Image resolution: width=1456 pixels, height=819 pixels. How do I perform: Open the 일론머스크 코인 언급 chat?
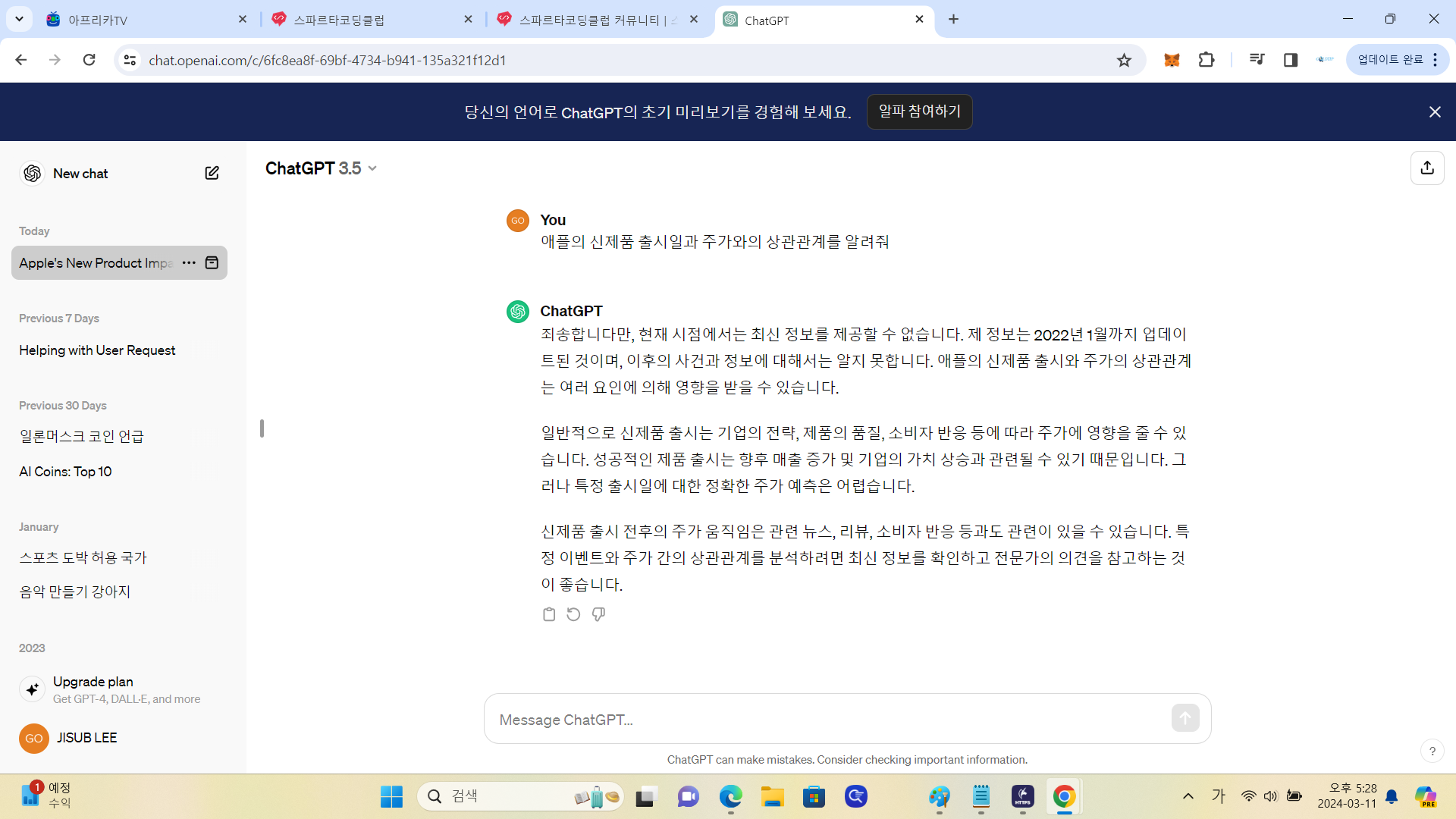click(x=119, y=436)
